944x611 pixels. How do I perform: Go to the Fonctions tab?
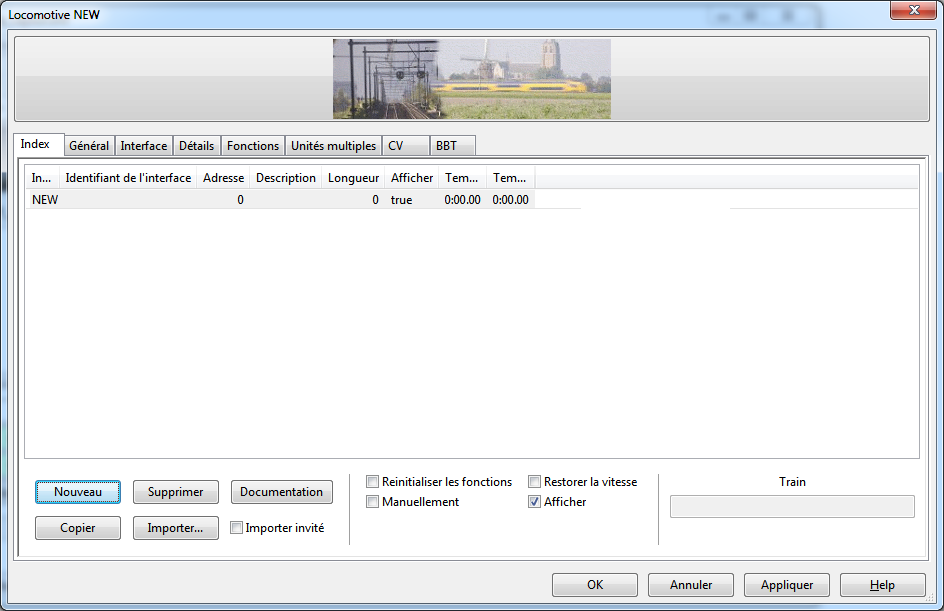253,146
